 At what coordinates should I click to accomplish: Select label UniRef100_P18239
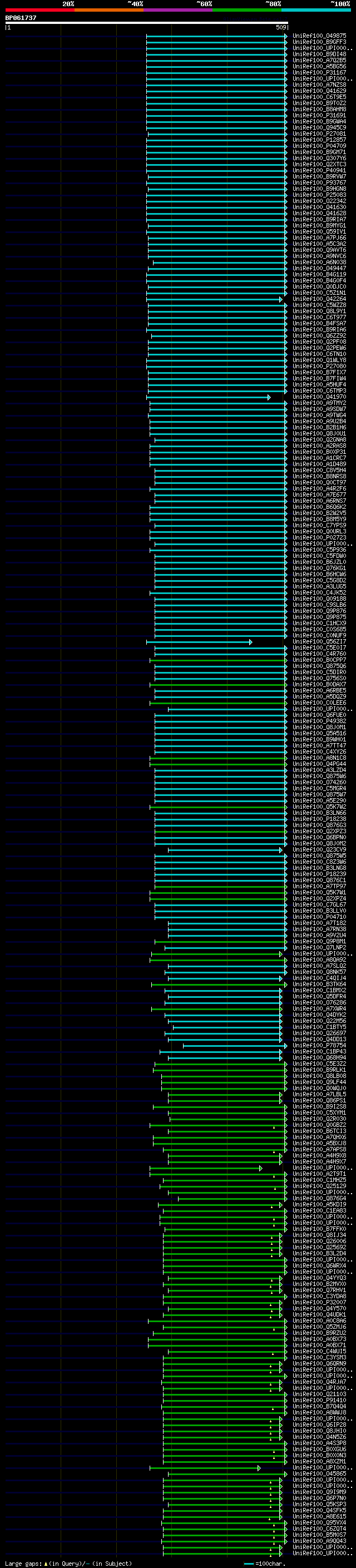point(319,874)
